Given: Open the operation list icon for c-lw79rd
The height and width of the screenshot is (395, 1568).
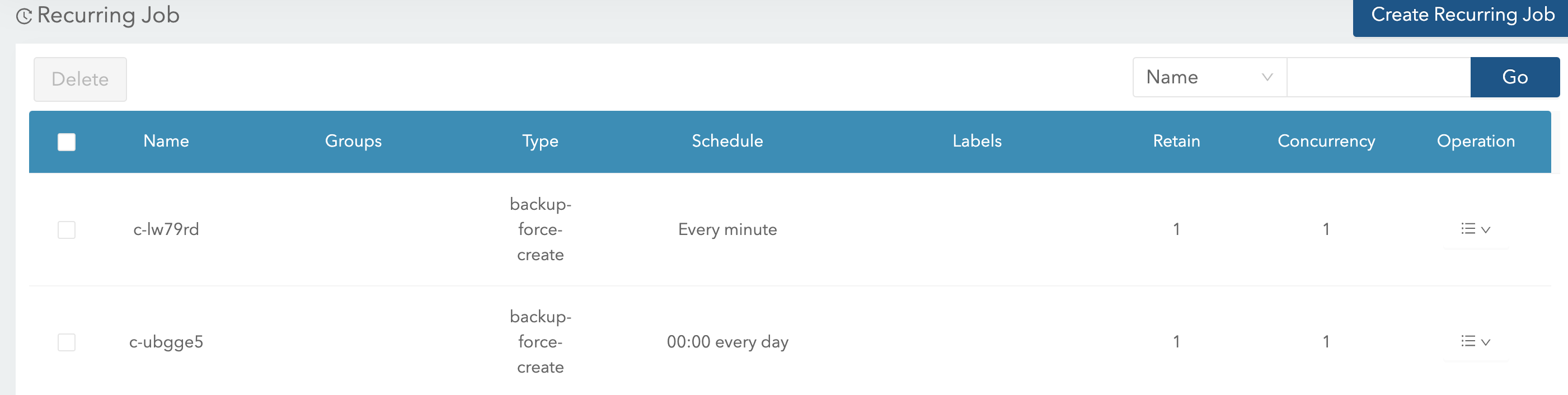Looking at the screenshot, I should (x=1469, y=229).
